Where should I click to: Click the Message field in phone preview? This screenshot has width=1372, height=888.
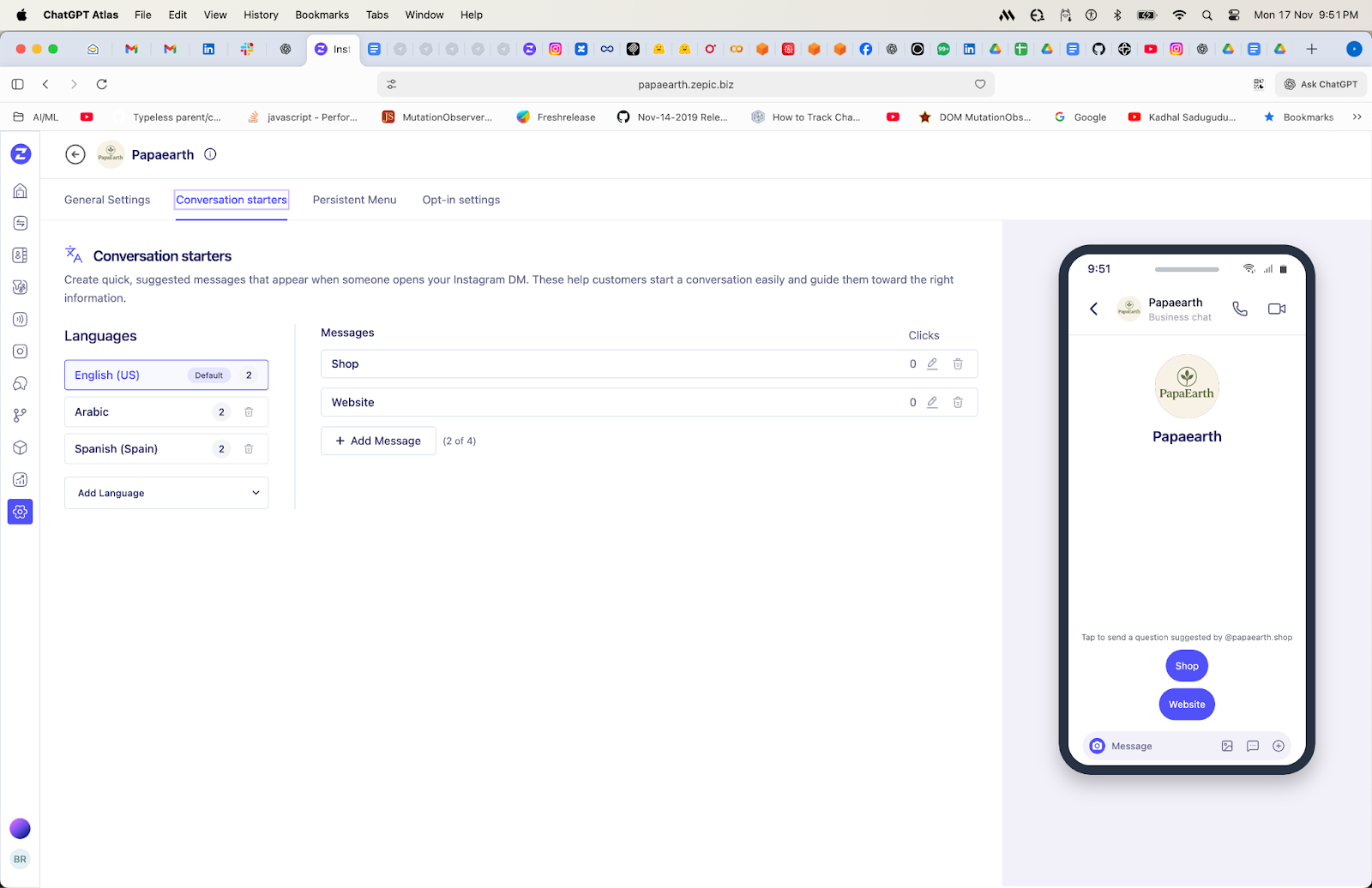click(1187, 746)
